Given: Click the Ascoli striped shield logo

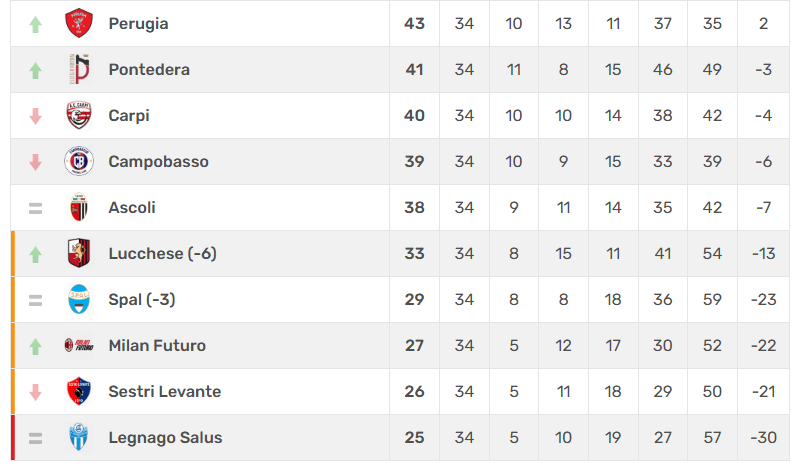Looking at the screenshot, I should tap(79, 207).
